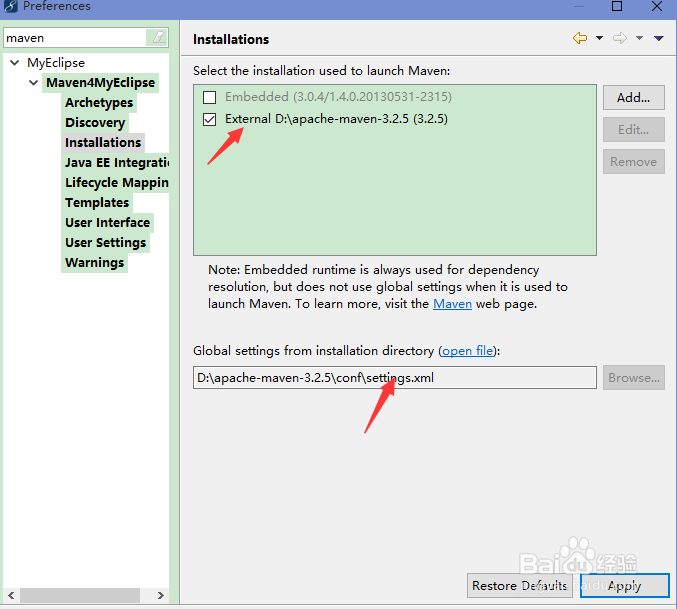Click the Add... button

pos(633,98)
